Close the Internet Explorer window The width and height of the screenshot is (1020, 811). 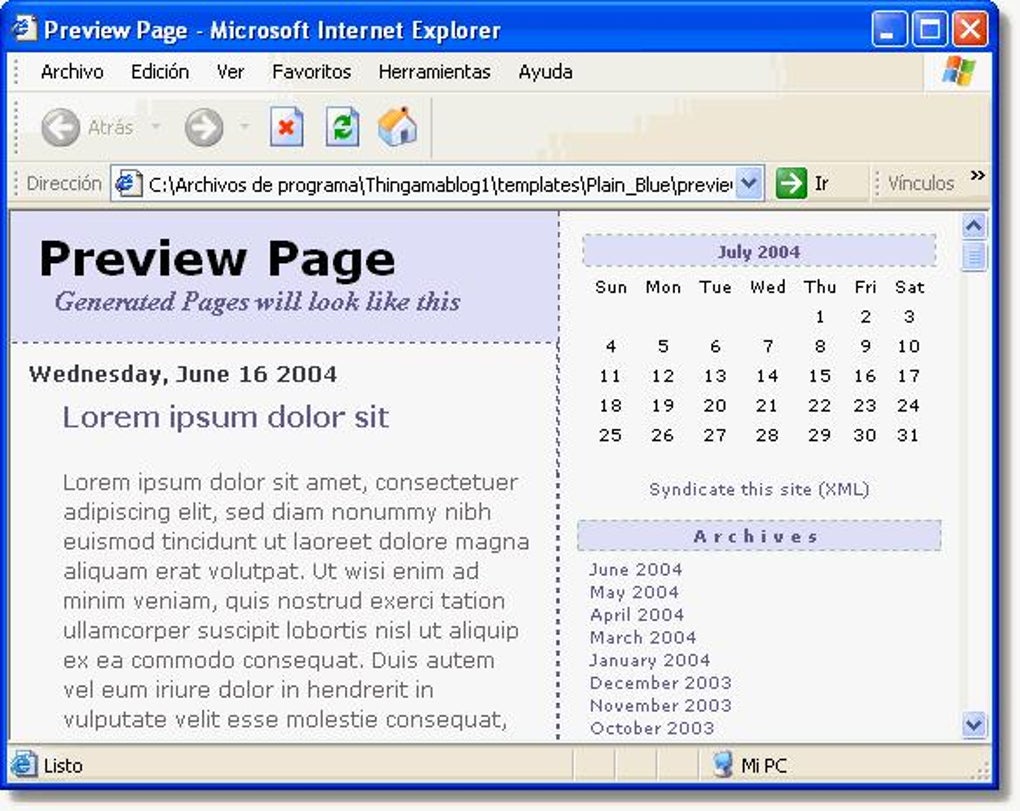pos(970,29)
